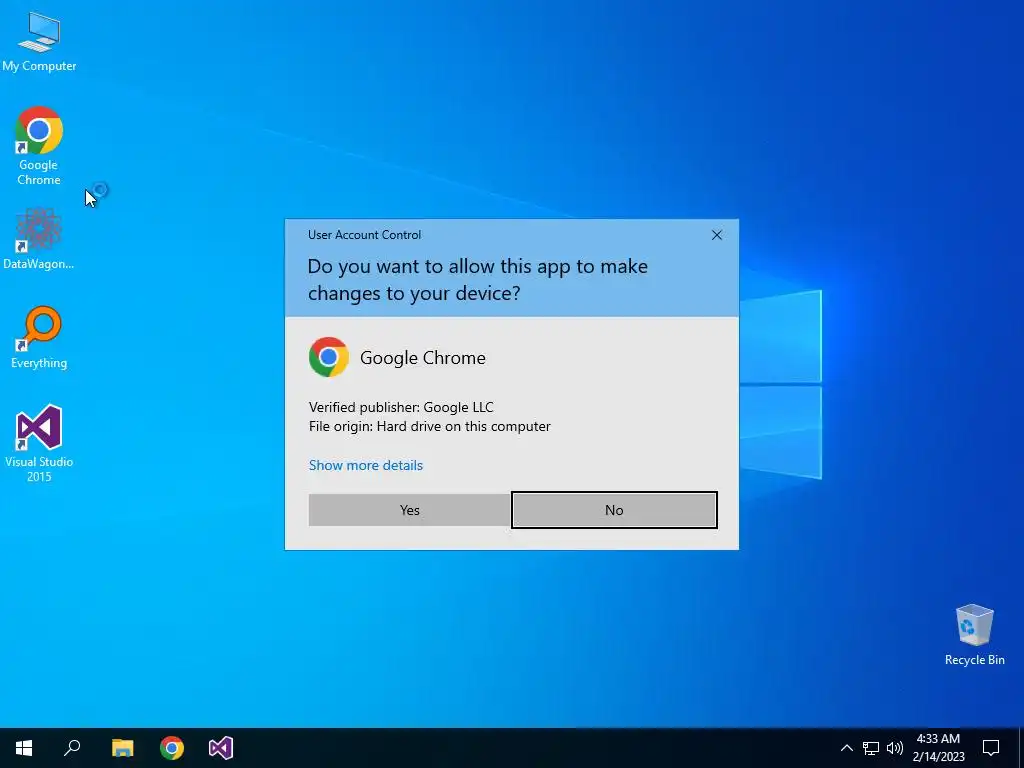Click 'File origin: Hard drive on this computer'
This screenshot has height=768, width=1024.
[430, 426]
